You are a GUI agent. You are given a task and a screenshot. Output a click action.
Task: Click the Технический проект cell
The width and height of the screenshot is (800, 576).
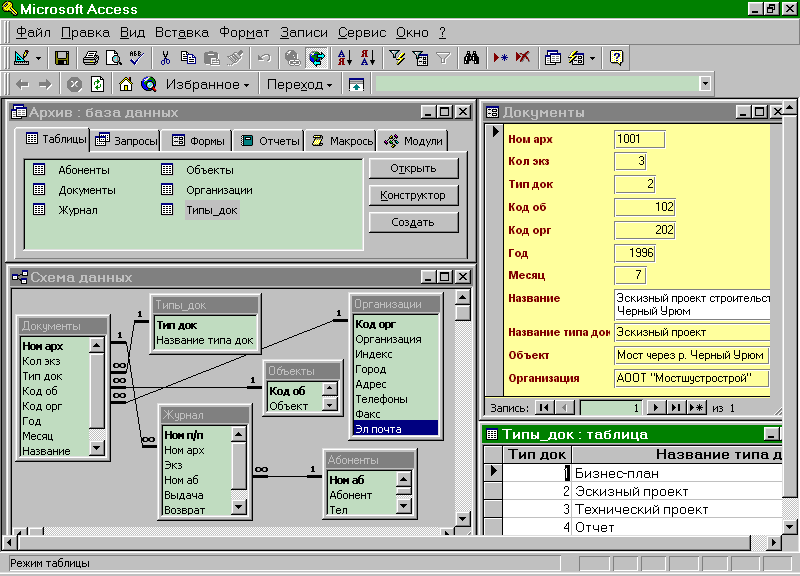point(678,509)
